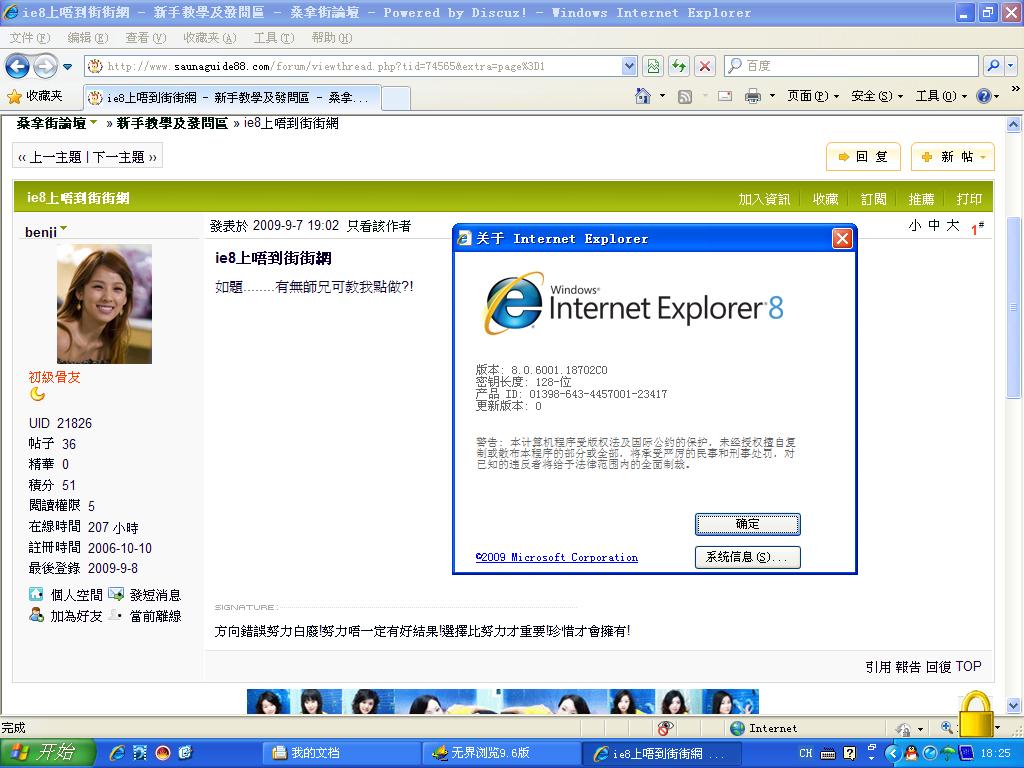Switch to 我的文档 taskbar window

(x=340, y=753)
